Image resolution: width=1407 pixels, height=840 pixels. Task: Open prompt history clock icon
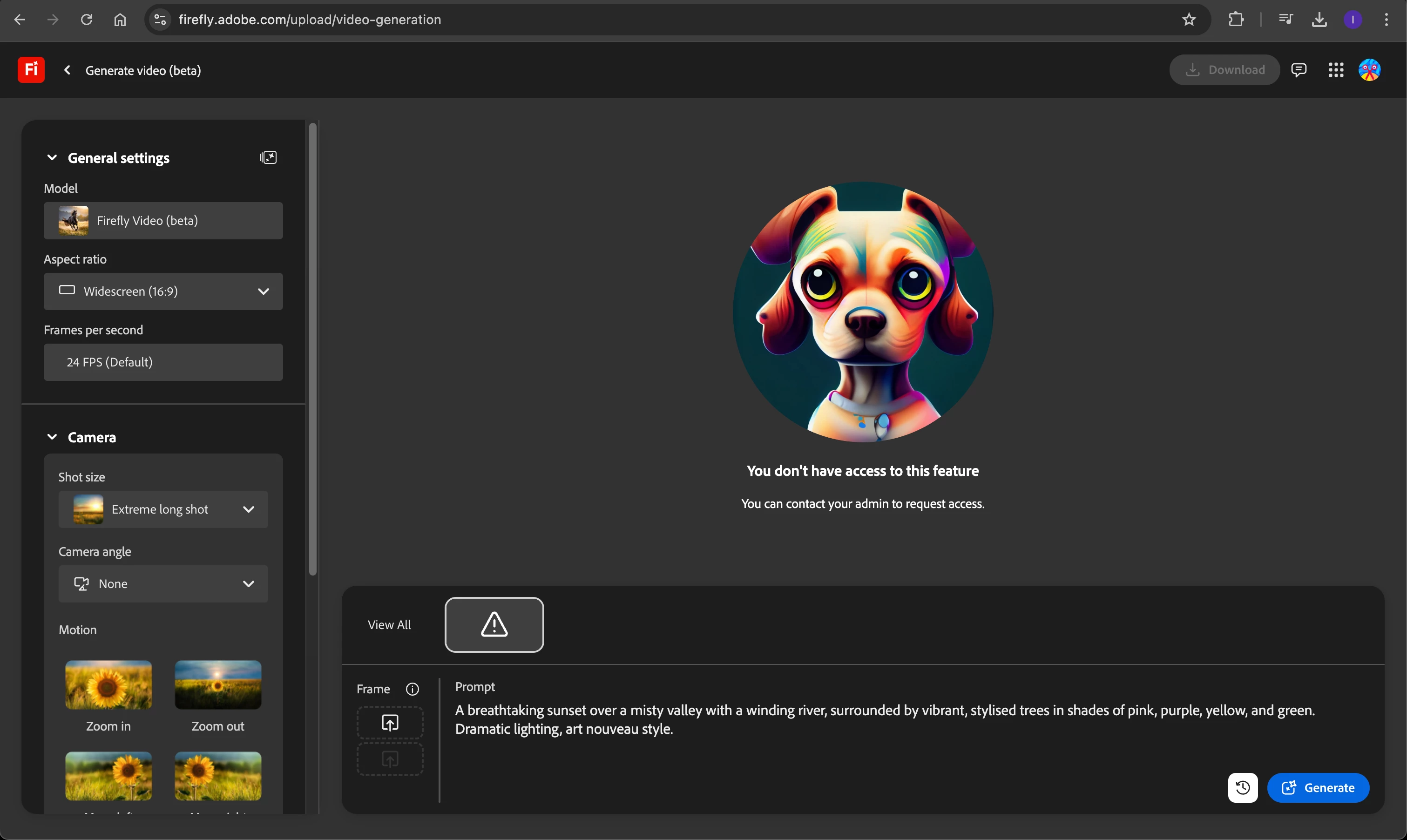point(1242,787)
